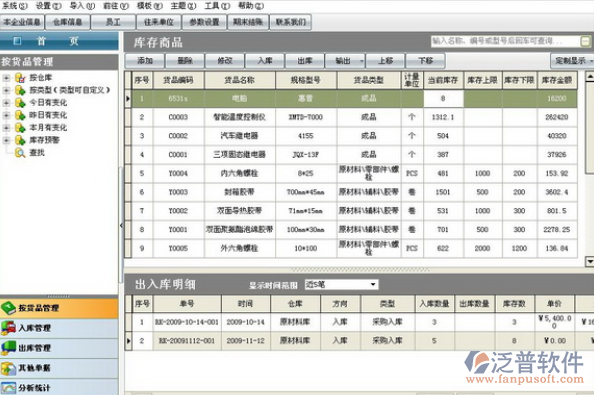Open 入库管理 truck icon panel
Screen dimensions: 594x395
[x=8, y=328]
